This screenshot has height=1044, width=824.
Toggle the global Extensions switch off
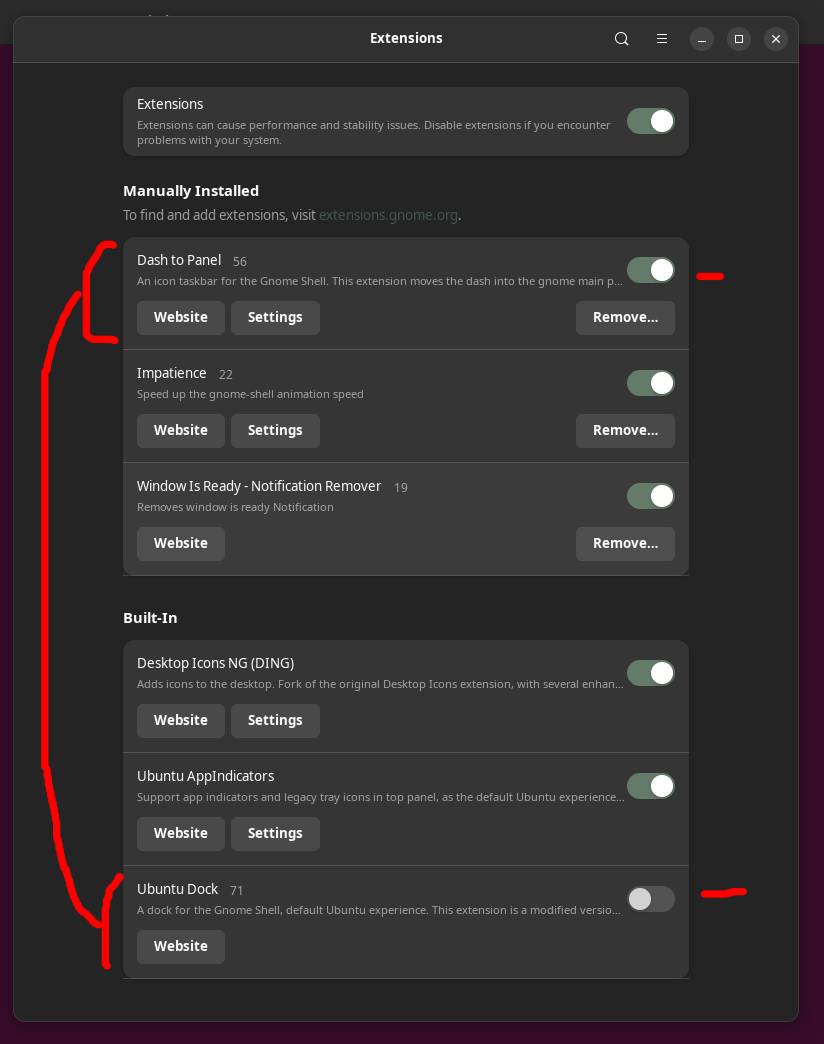coord(651,121)
